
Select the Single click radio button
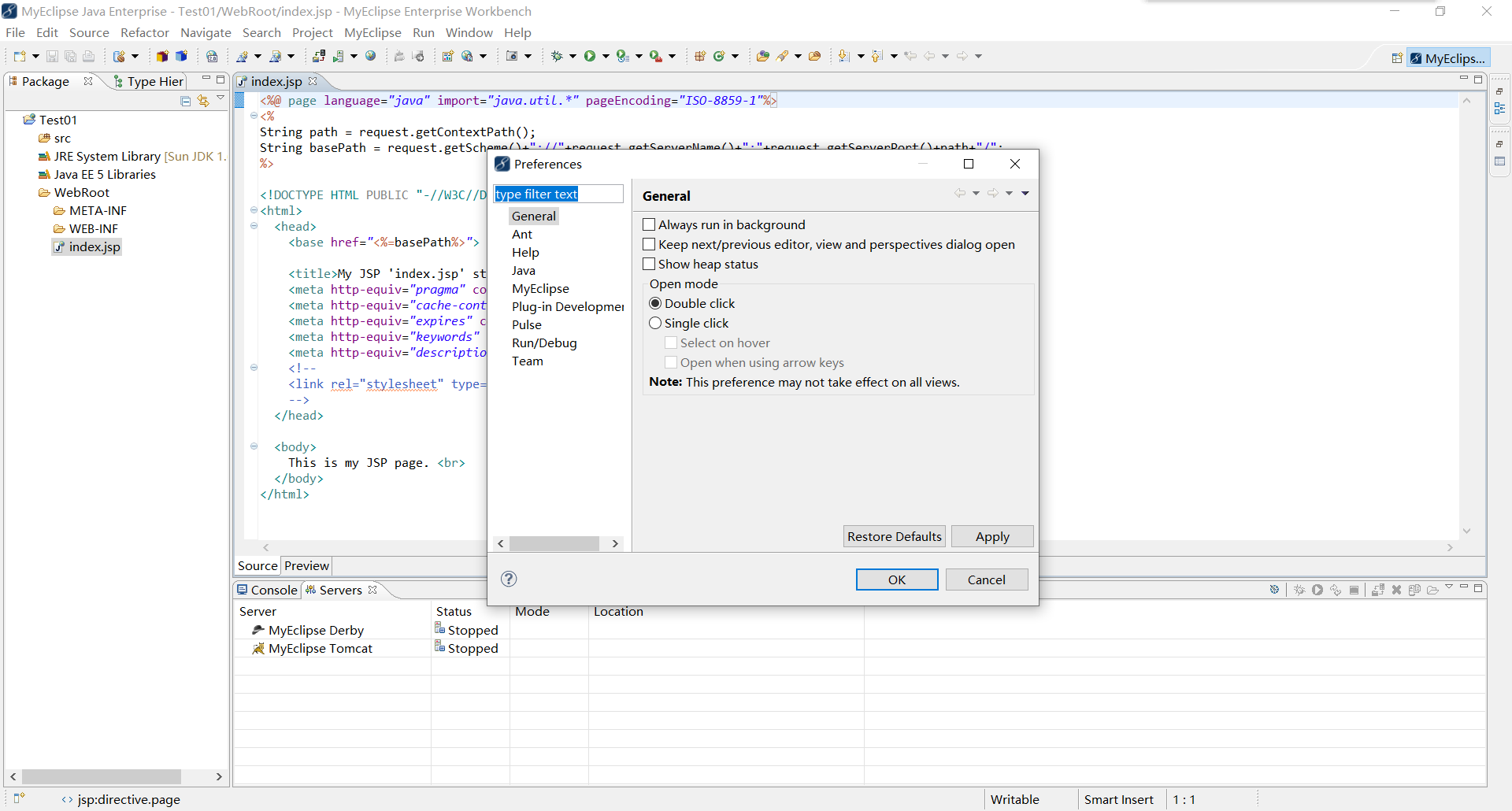click(x=655, y=323)
